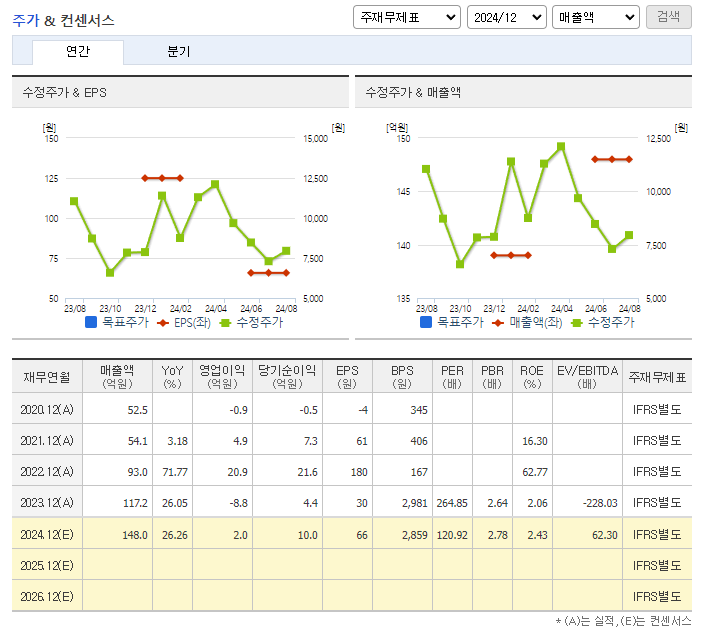The image size is (703, 632).
Task: Click 2022 영업이익 value 20.9
Action: coord(238,472)
